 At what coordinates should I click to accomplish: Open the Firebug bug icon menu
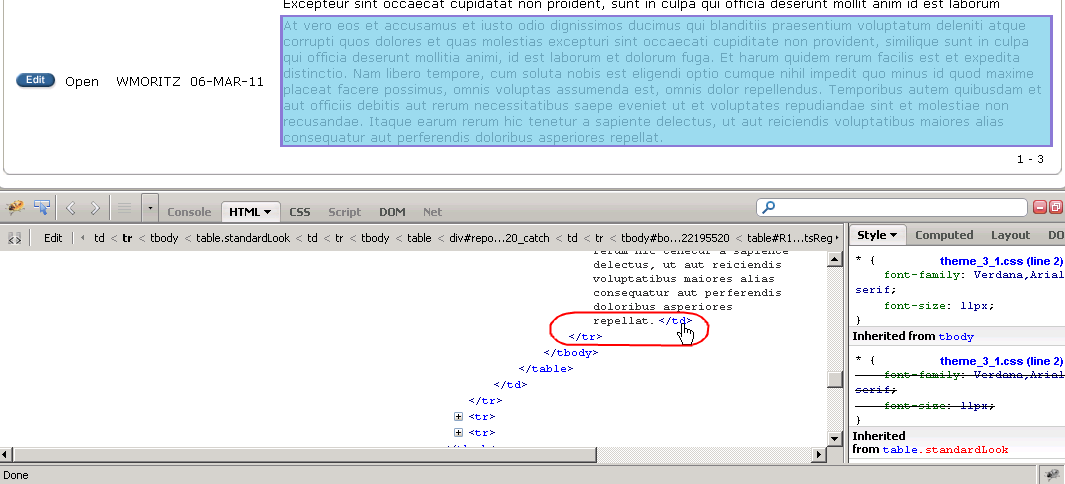click(x=16, y=208)
